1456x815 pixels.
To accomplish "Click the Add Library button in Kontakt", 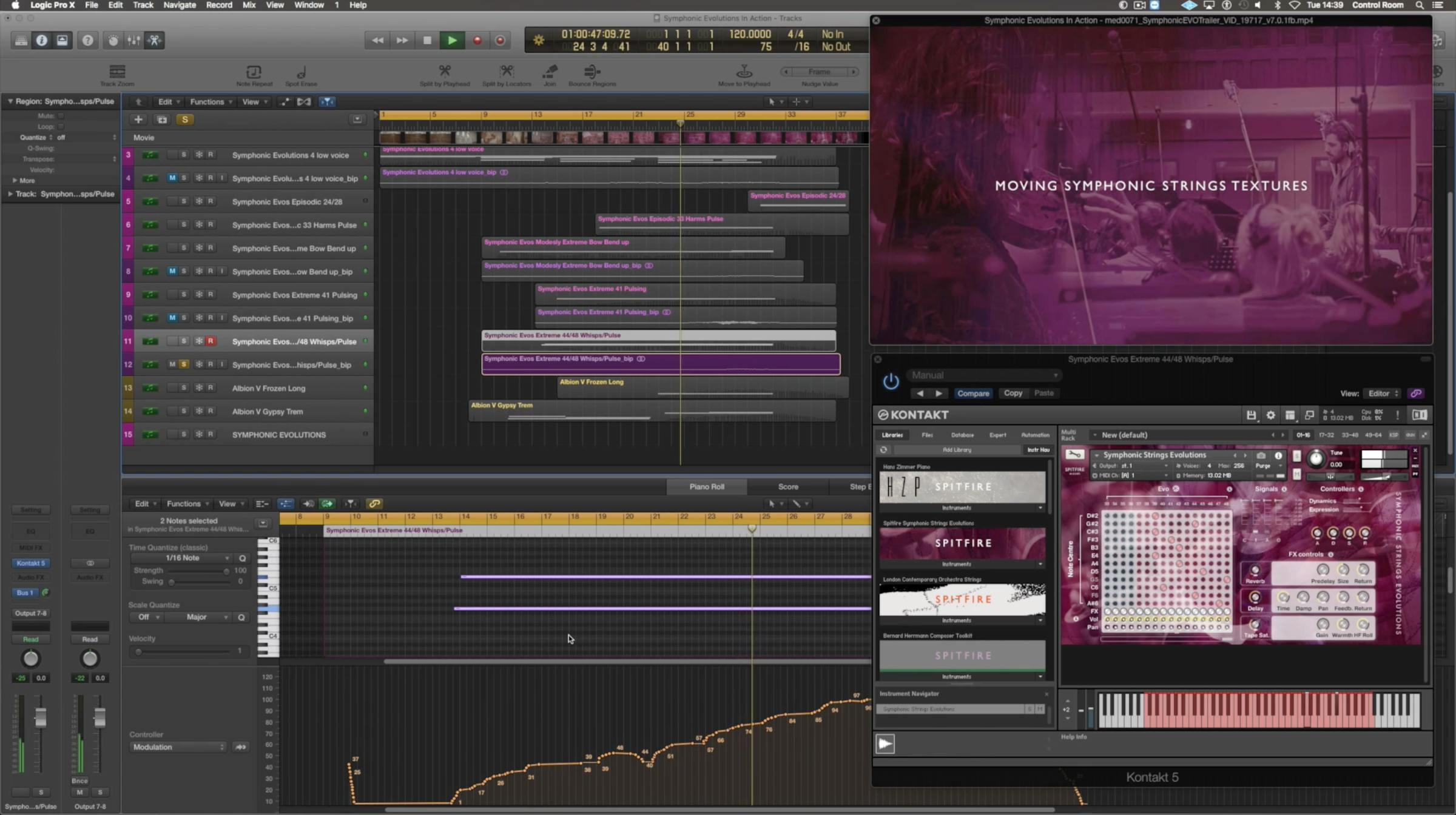I will coord(956,449).
